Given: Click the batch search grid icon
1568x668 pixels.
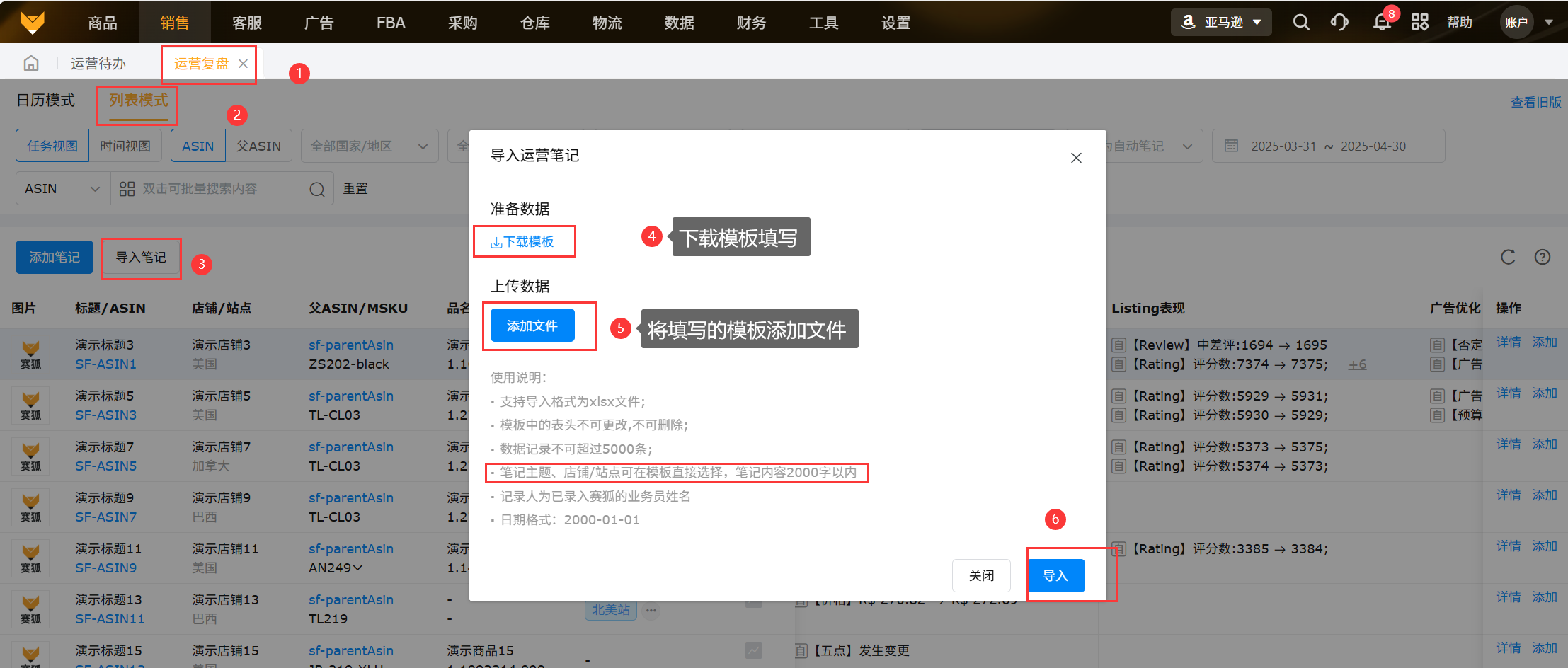Looking at the screenshot, I should (127, 189).
